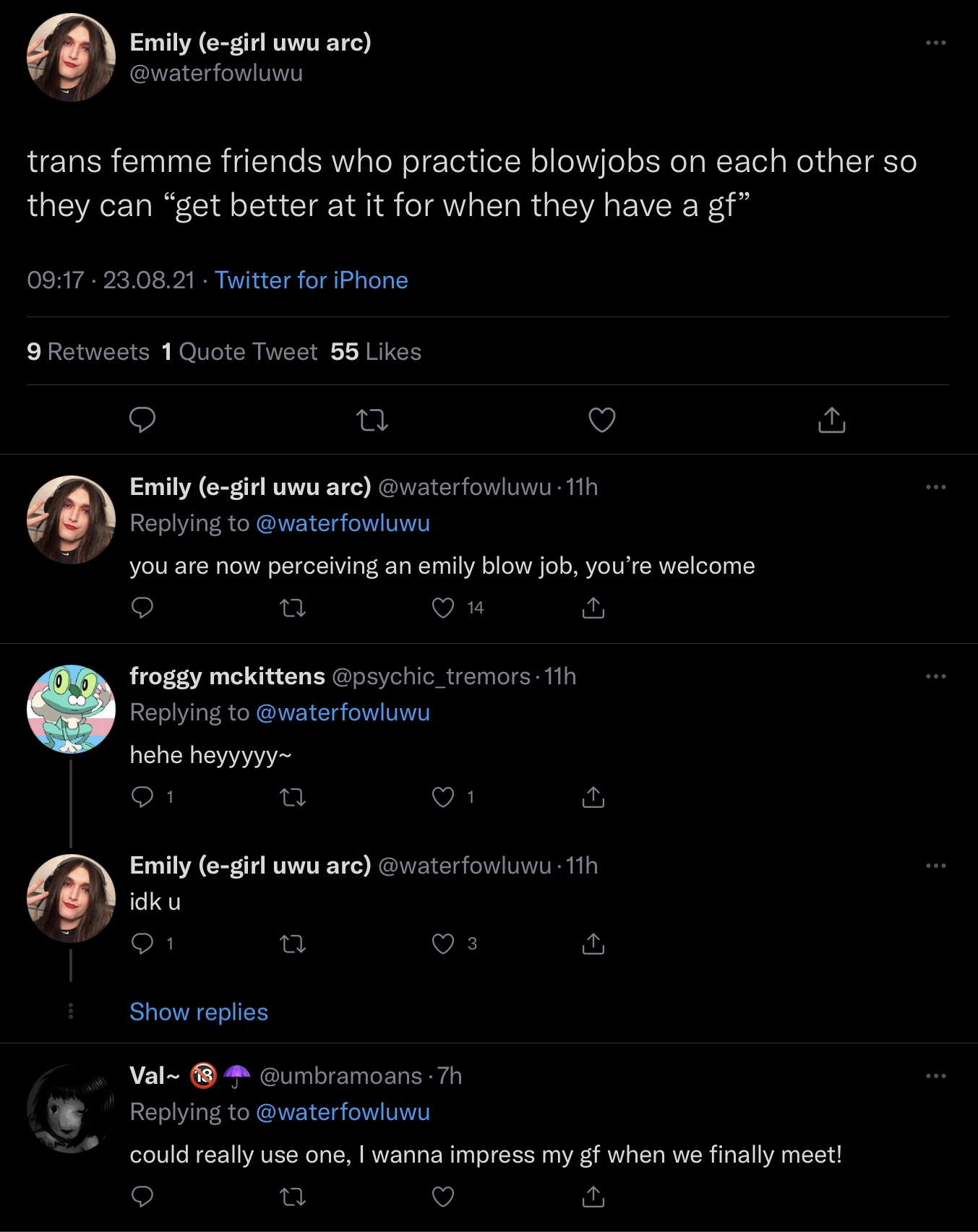Expand thread with Show replies
This screenshot has width=978, height=1232.
click(199, 1012)
